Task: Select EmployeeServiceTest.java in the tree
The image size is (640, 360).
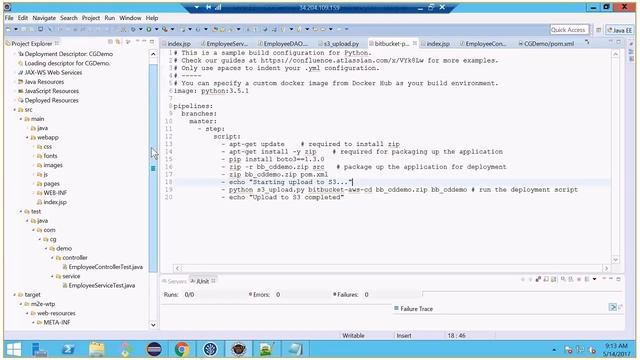Action: tap(98, 286)
